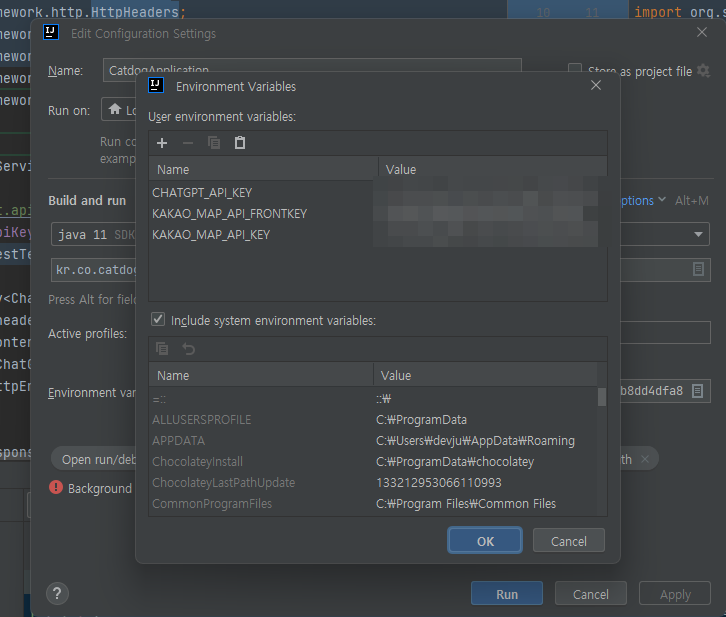Click home icon in Run on field
726x617 pixels.
click(115, 109)
